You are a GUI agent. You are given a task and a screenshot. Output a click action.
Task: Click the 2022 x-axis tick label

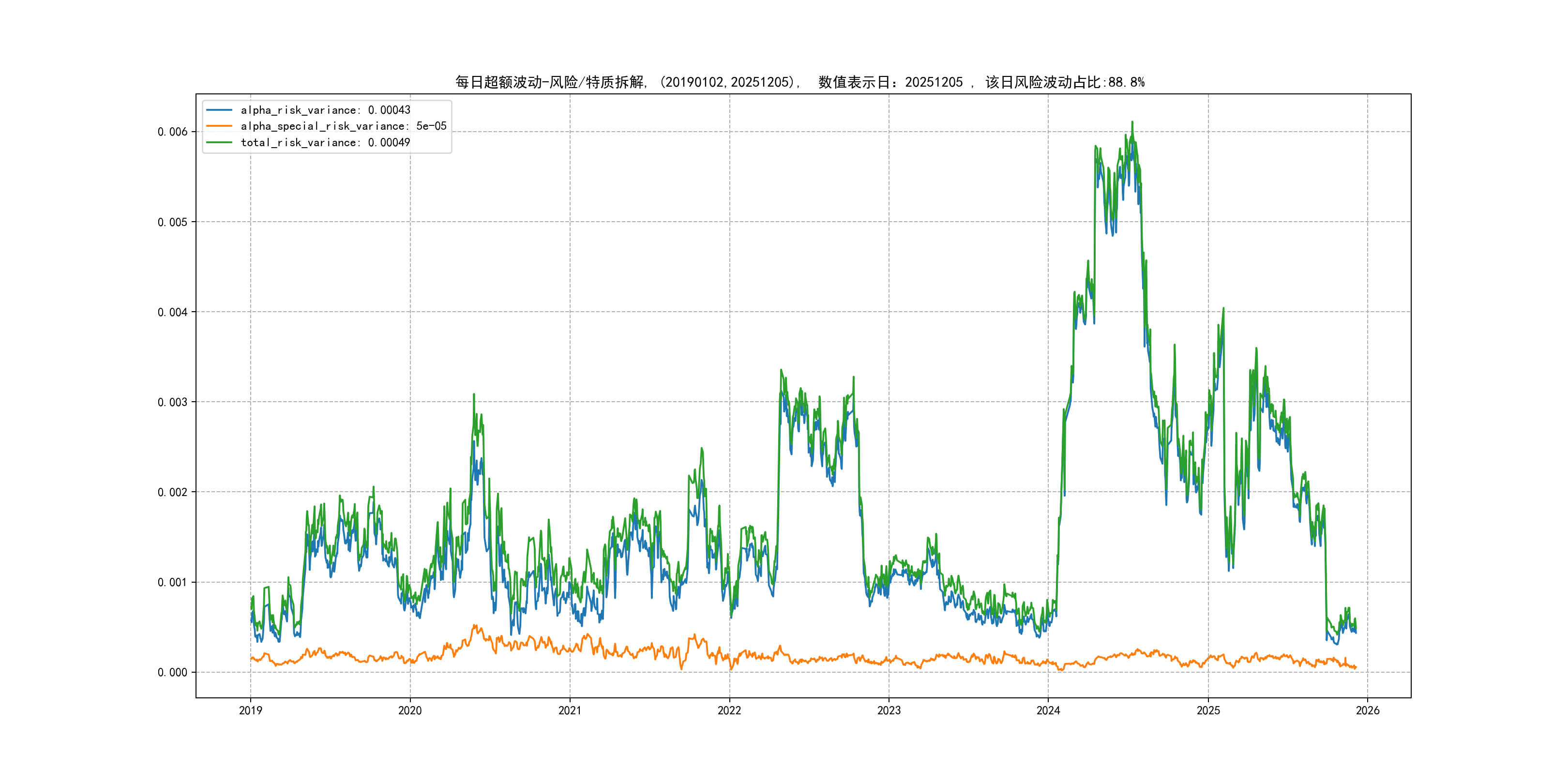click(x=729, y=710)
